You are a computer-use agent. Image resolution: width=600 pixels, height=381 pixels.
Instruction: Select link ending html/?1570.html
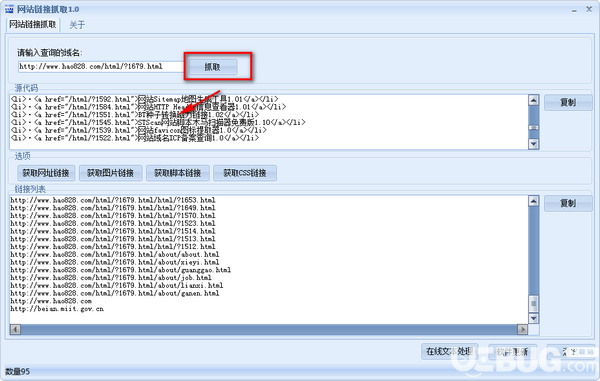113,216
